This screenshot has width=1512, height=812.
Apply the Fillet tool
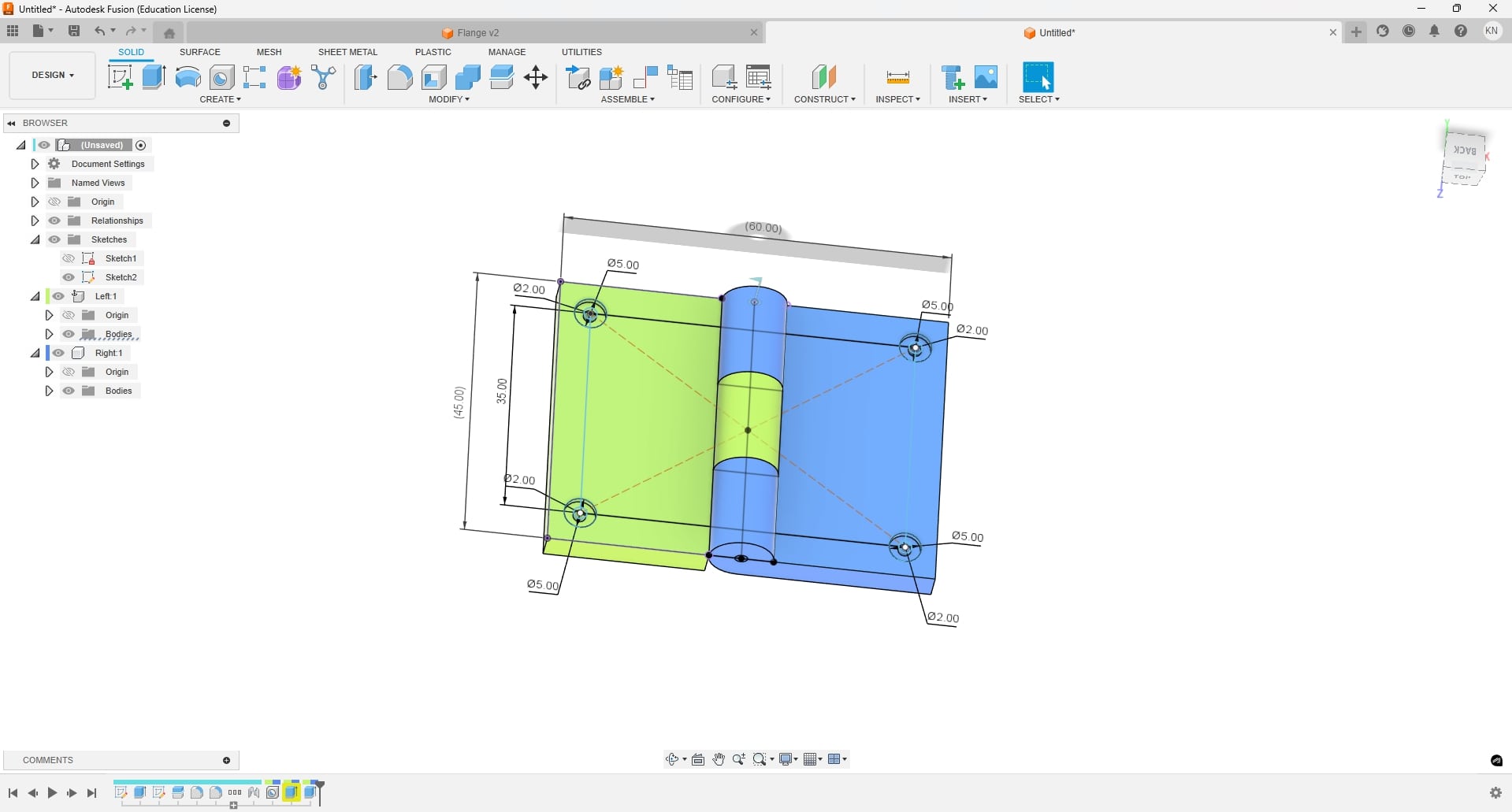[399, 77]
